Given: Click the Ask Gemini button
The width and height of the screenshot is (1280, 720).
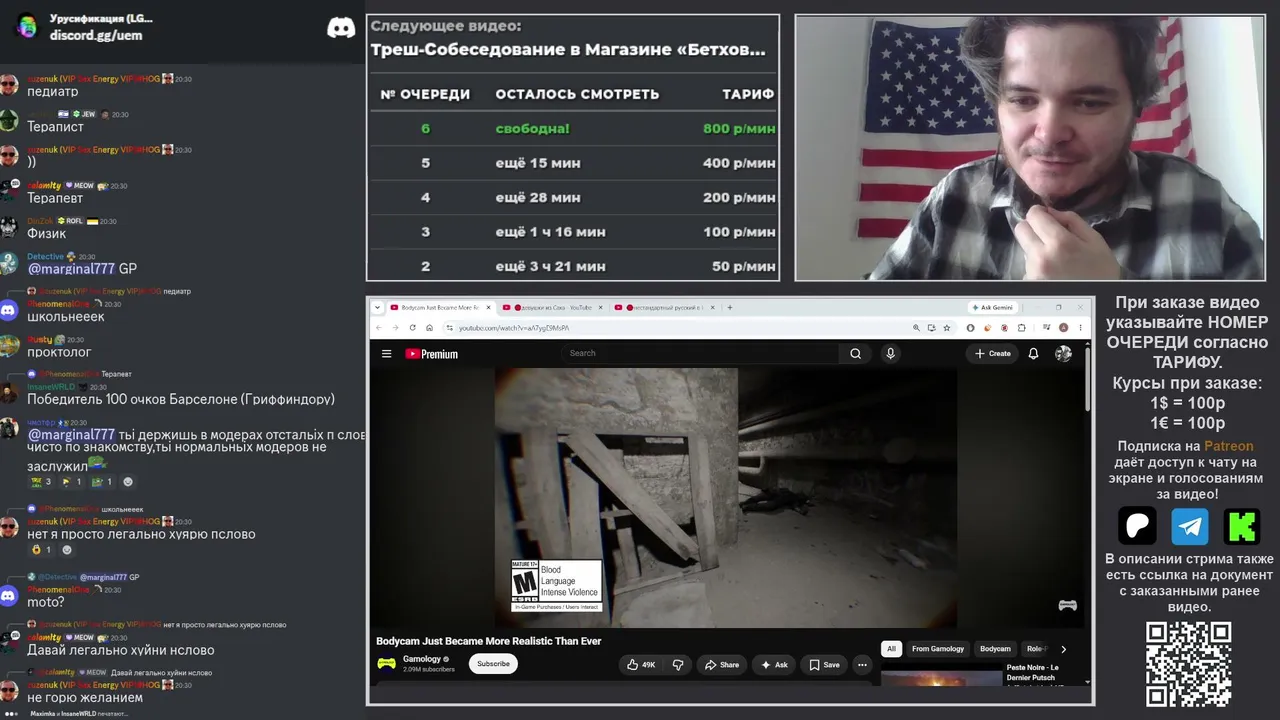Looking at the screenshot, I should pos(993,307).
